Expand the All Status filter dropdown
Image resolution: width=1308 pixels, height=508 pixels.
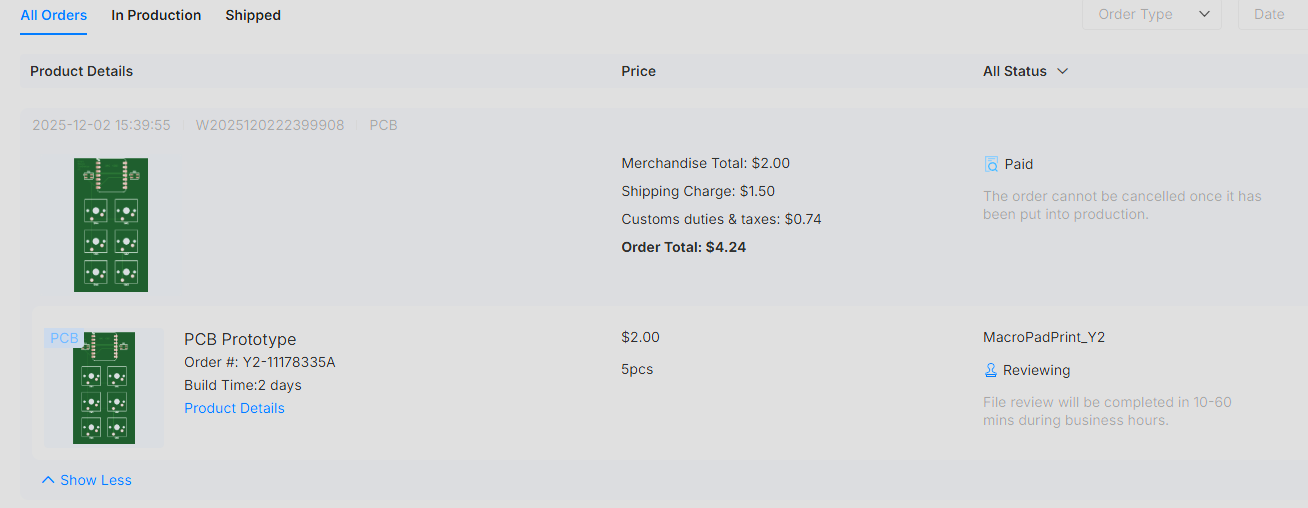click(1026, 71)
